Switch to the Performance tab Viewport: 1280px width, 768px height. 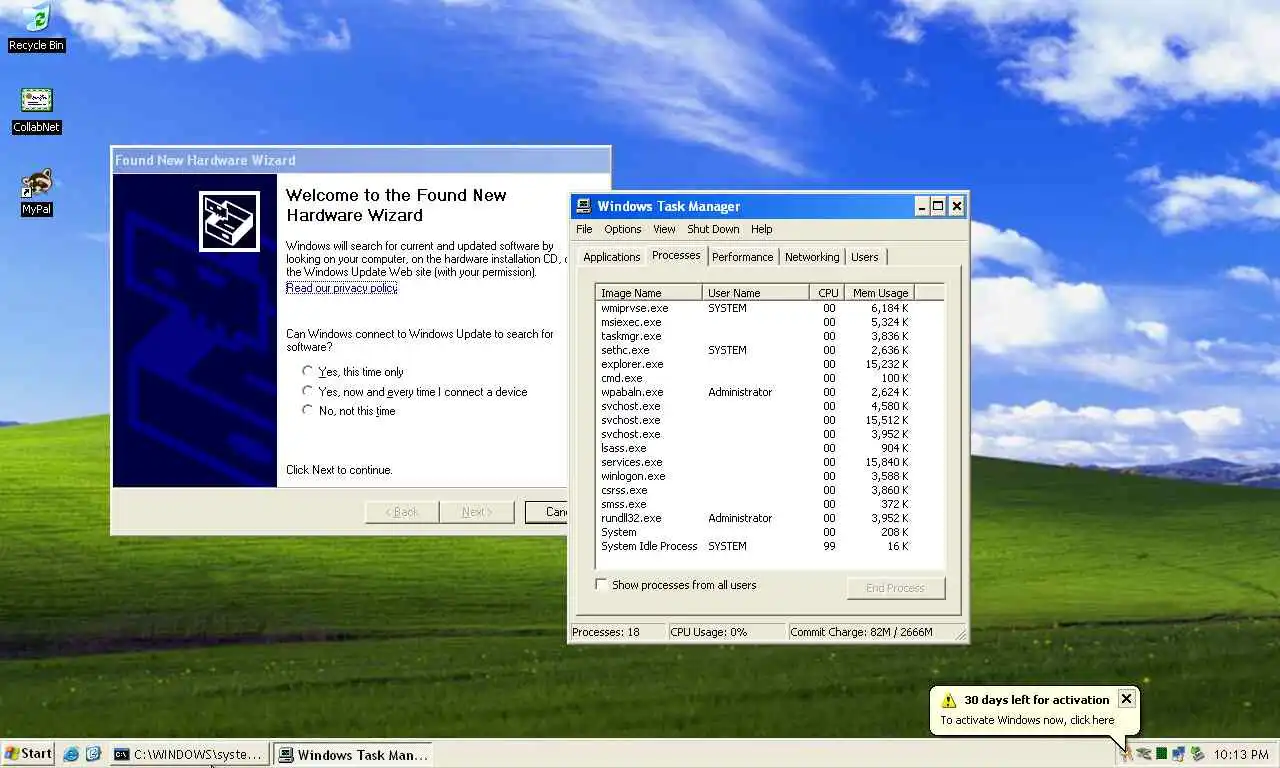tap(742, 257)
